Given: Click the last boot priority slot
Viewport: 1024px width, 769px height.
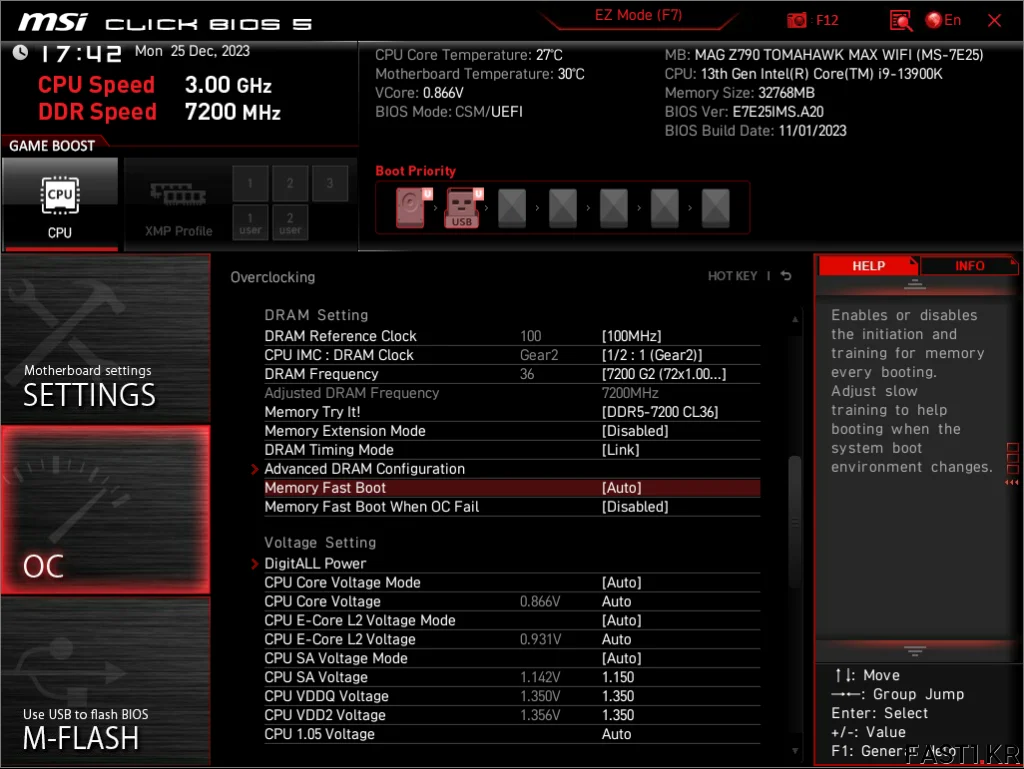Looking at the screenshot, I should (716, 208).
